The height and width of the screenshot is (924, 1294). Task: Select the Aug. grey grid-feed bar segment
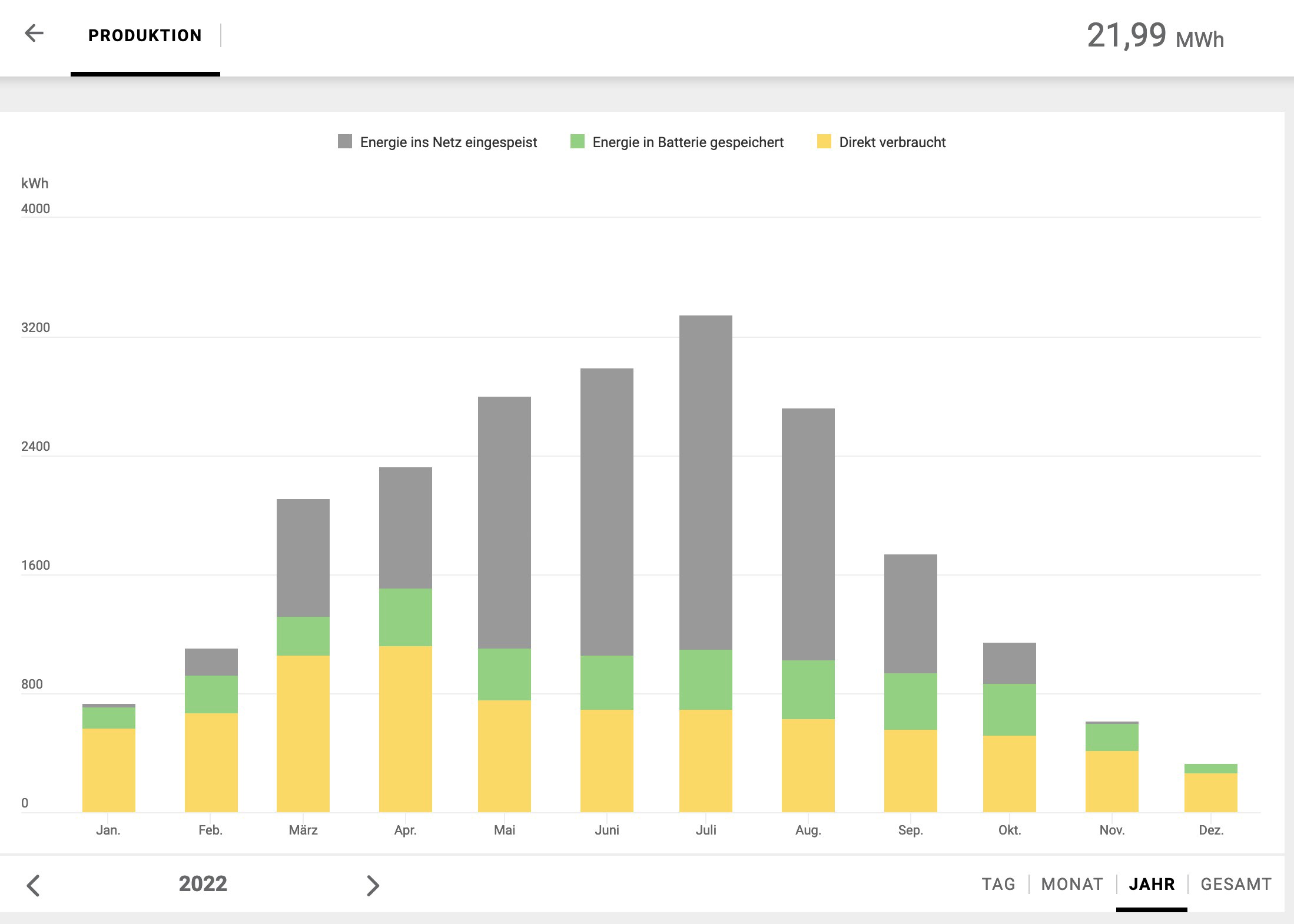[x=808, y=534]
